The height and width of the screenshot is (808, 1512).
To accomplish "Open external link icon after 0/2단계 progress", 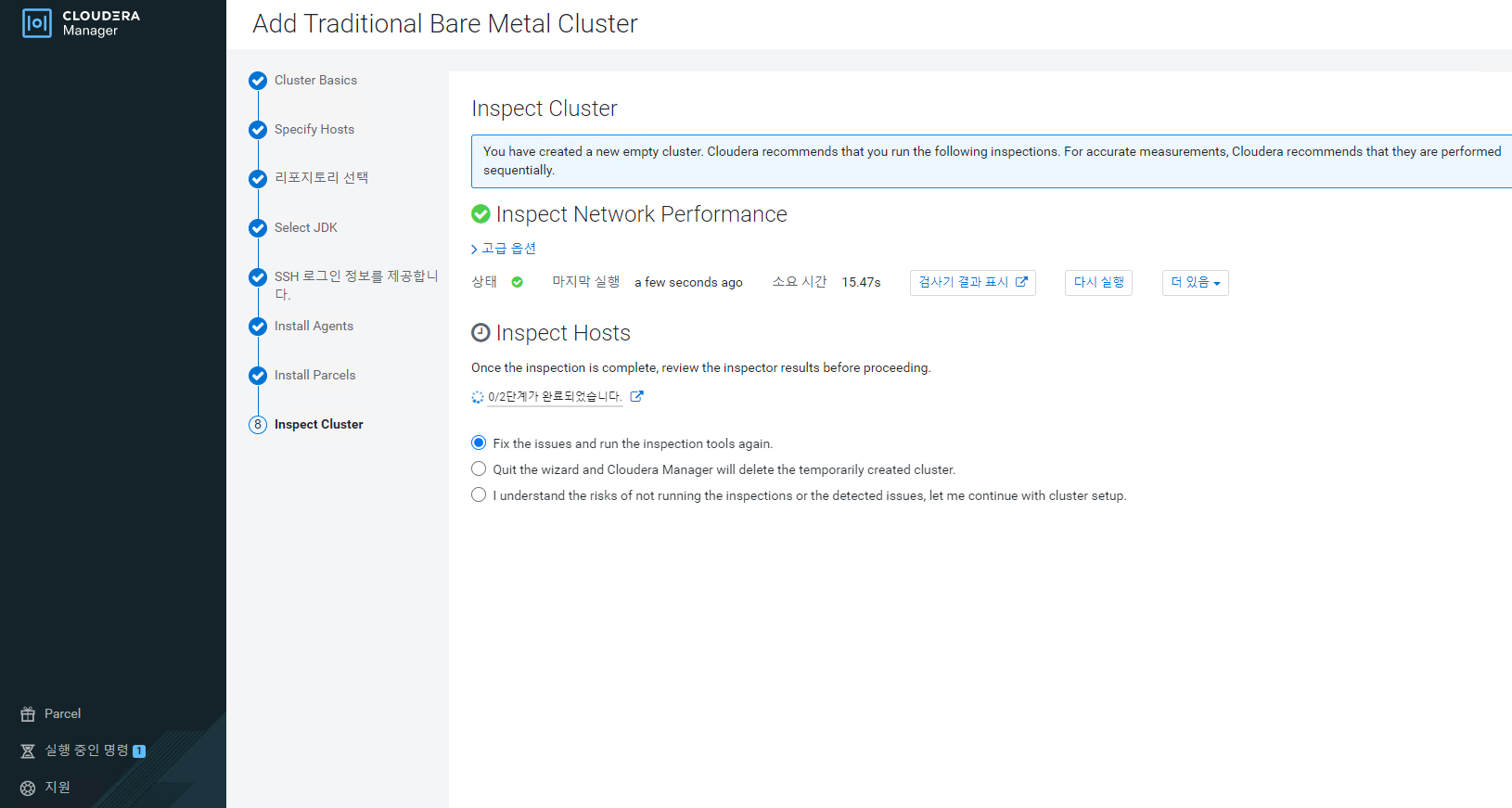I will coord(637,396).
